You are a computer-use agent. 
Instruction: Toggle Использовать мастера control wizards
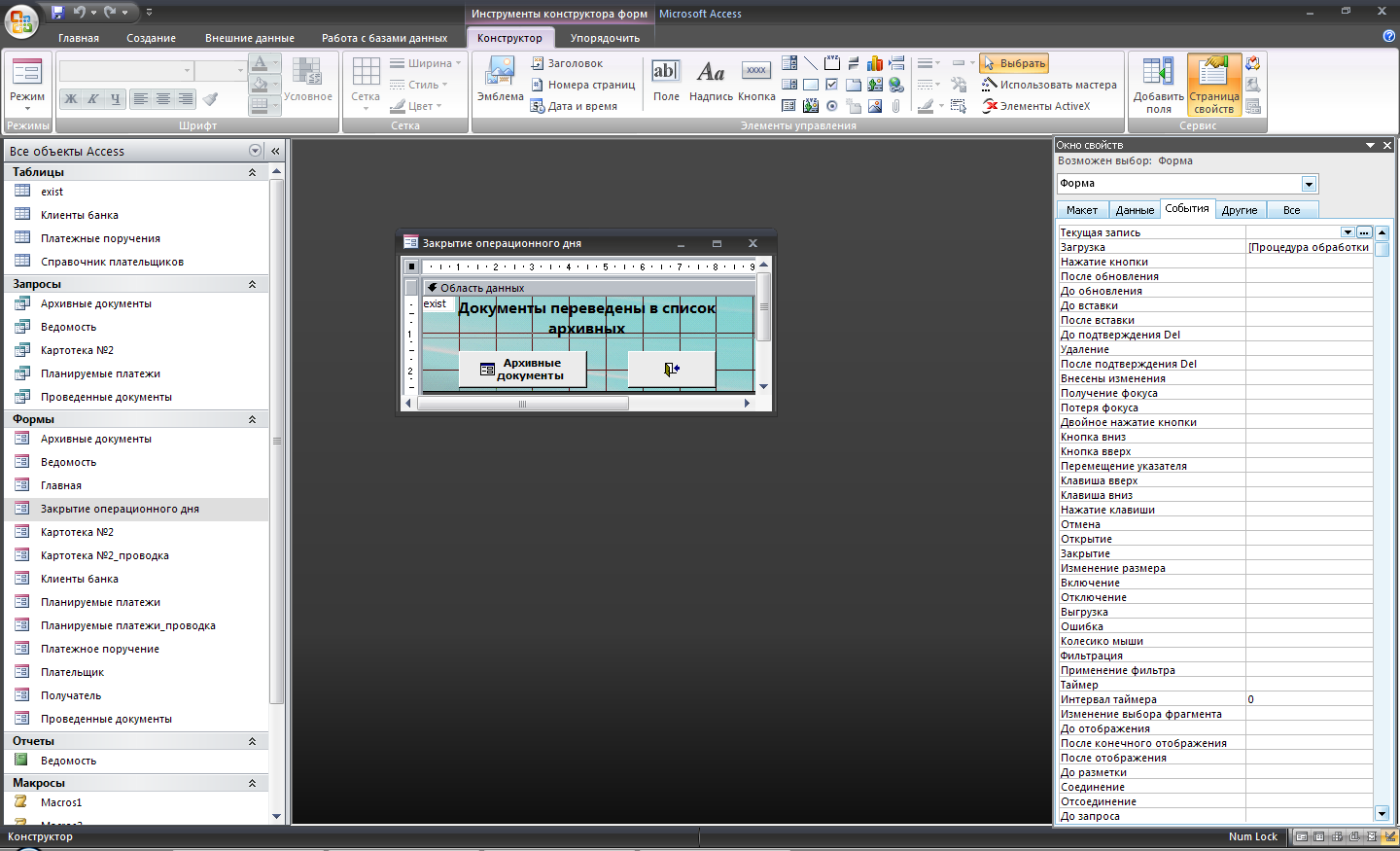tap(1049, 85)
